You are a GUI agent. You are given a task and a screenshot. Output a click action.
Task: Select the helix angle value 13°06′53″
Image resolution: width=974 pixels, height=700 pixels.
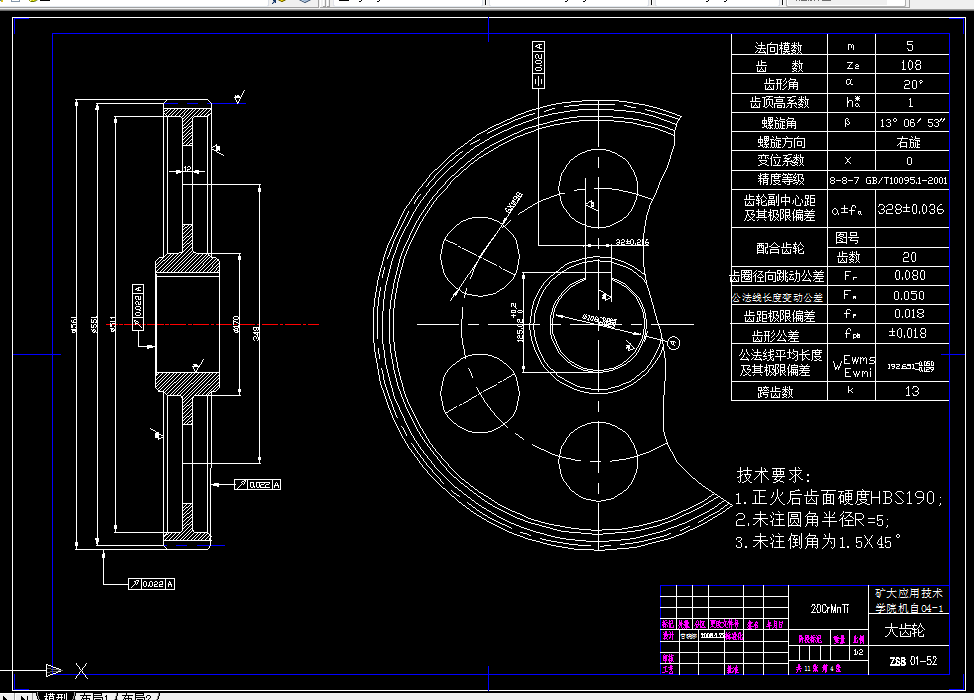(x=912, y=123)
